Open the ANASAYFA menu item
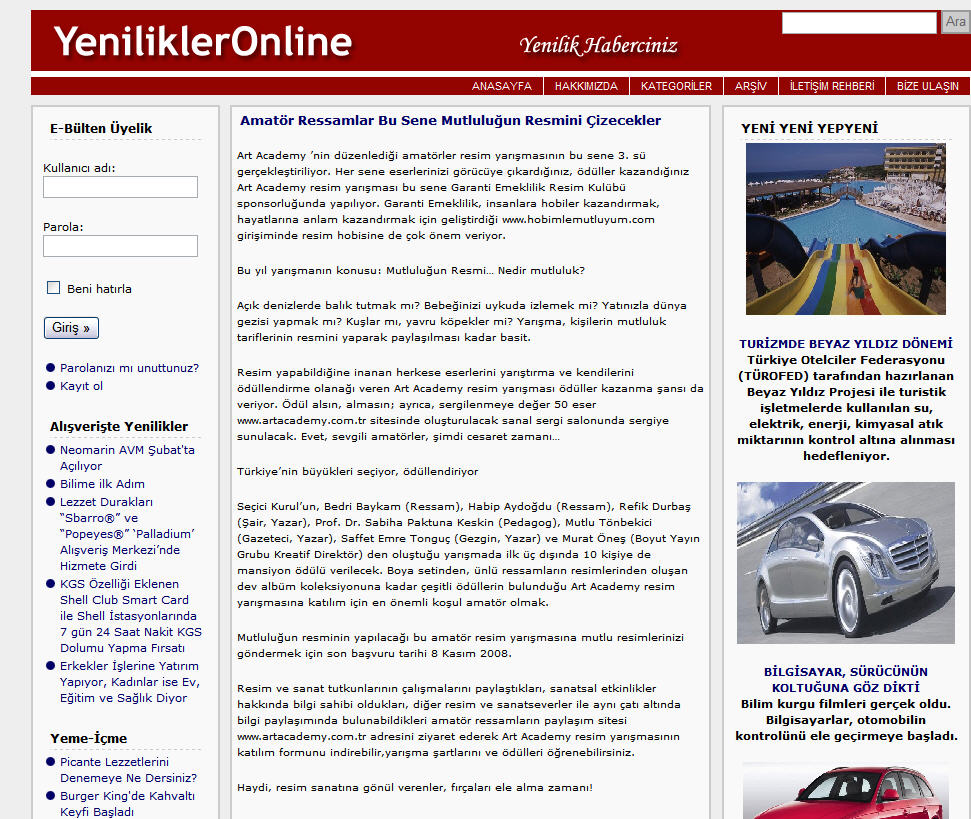The image size is (971, 819). [501, 86]
